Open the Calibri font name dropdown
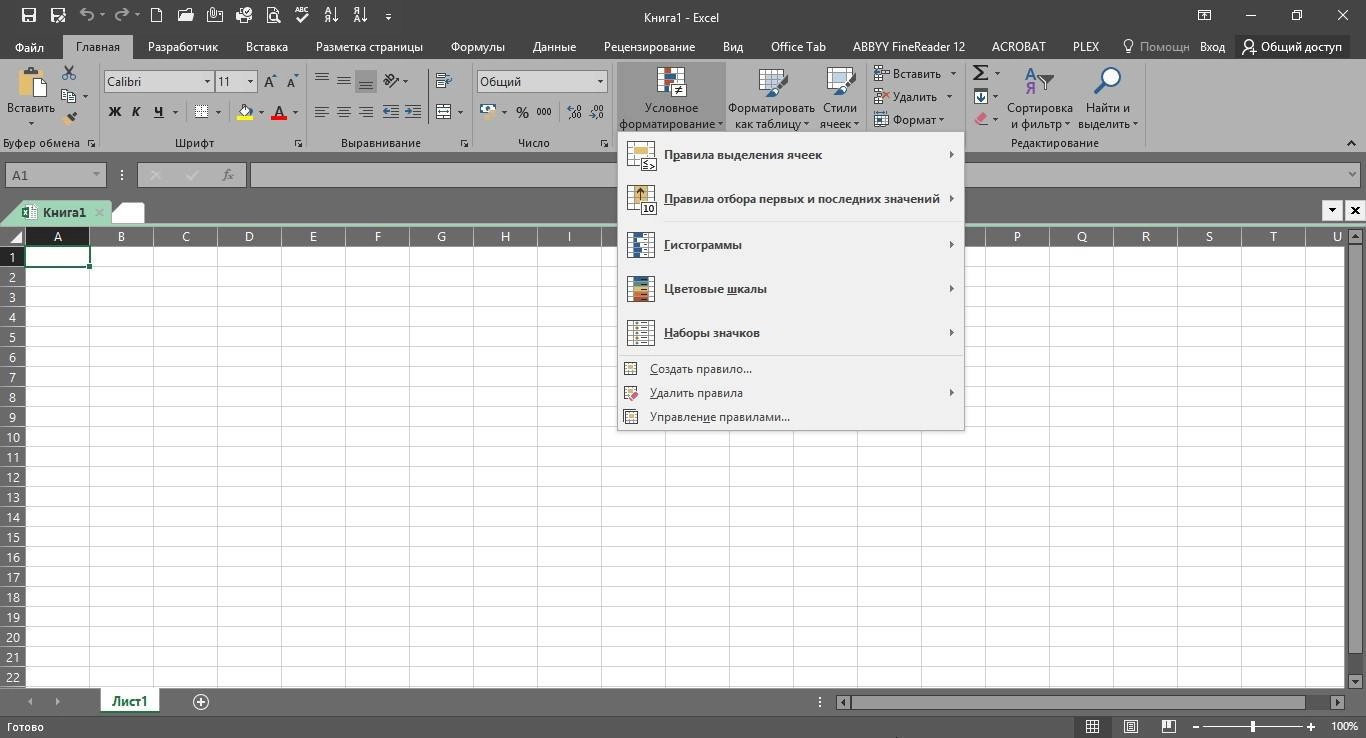 click(207, 82)
